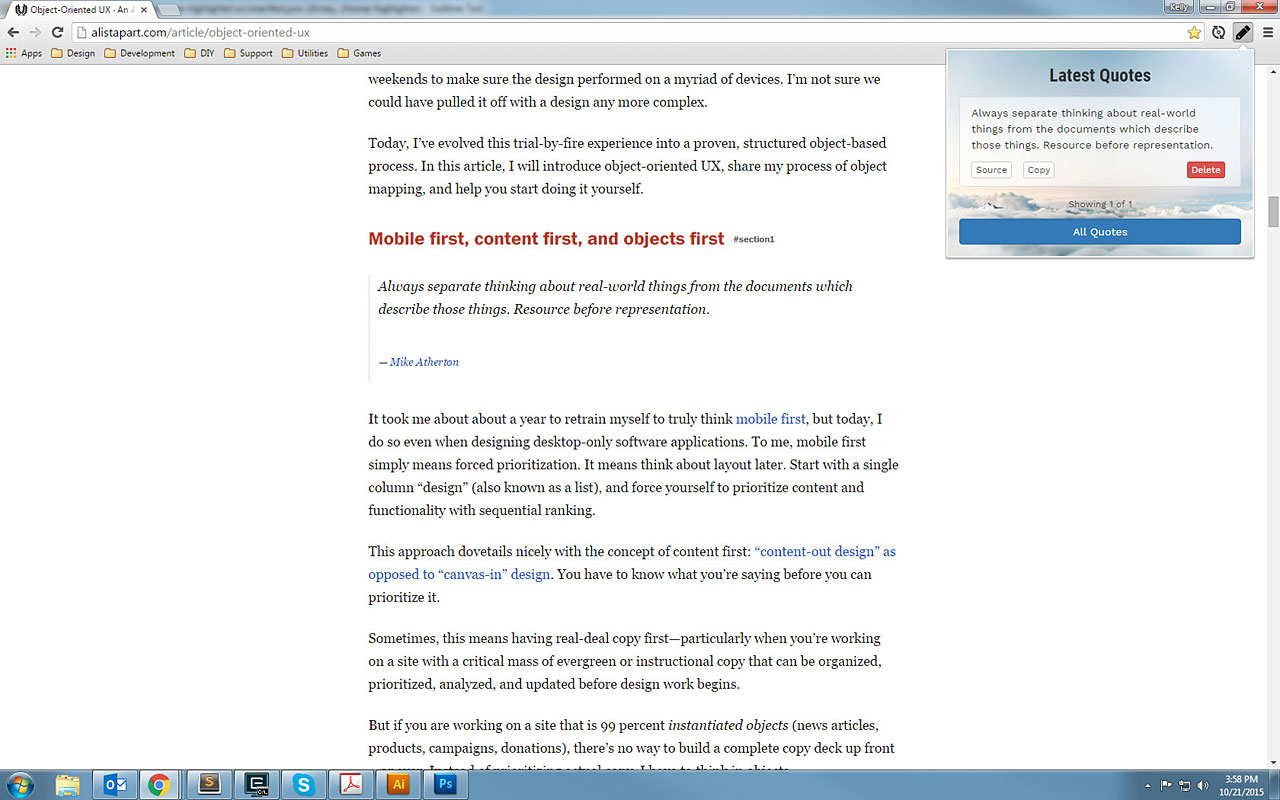The width and height of the screenshot is (1280, 800).
Task: Reload the page with the refresh icon
Action: coord(57,32)
